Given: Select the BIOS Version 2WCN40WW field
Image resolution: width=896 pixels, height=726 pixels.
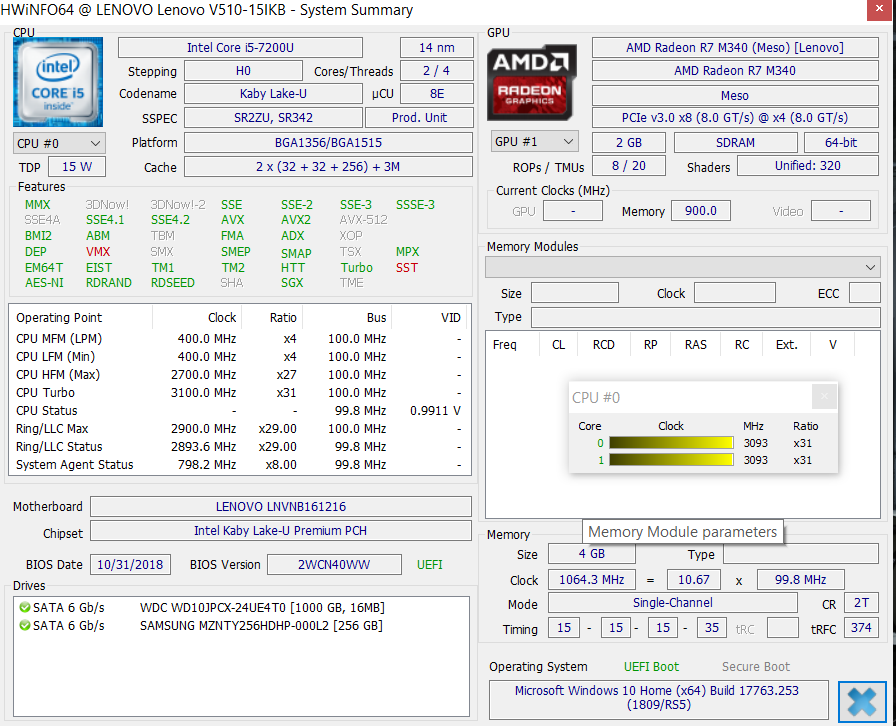Looking at the screenshot, I should 334,565.
